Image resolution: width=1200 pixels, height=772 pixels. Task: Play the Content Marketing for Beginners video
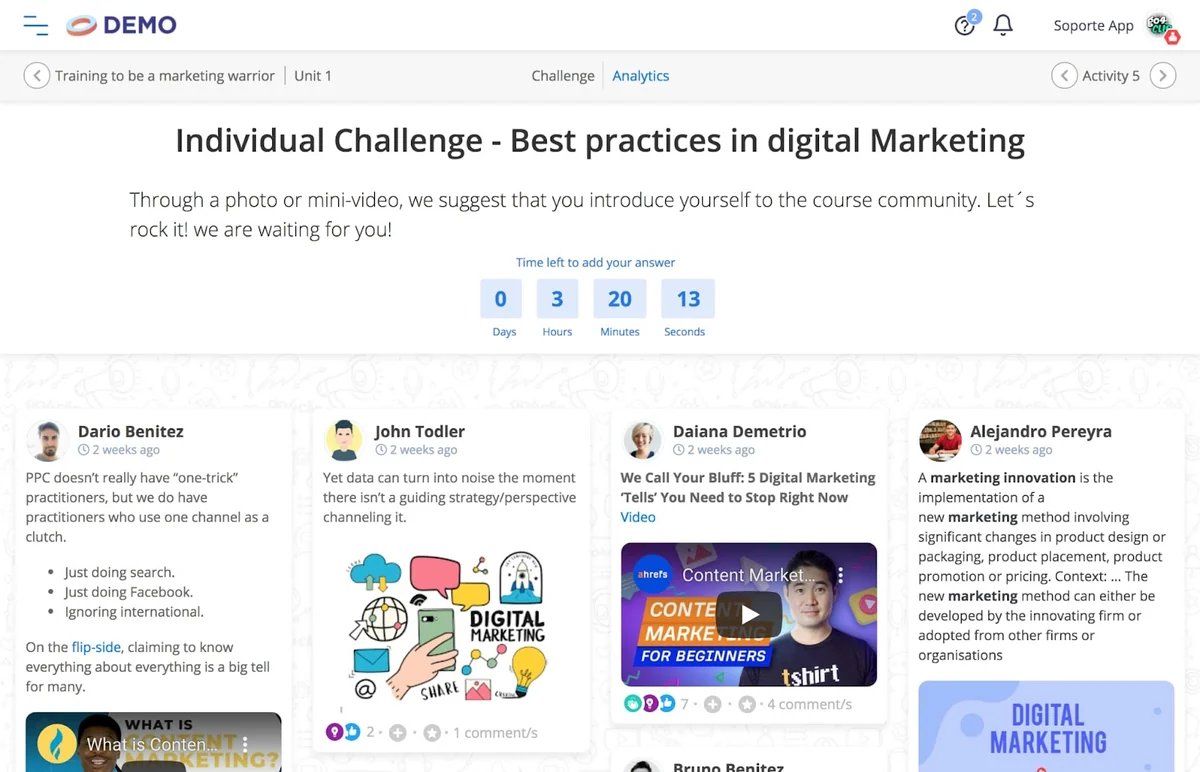point(749,614)
